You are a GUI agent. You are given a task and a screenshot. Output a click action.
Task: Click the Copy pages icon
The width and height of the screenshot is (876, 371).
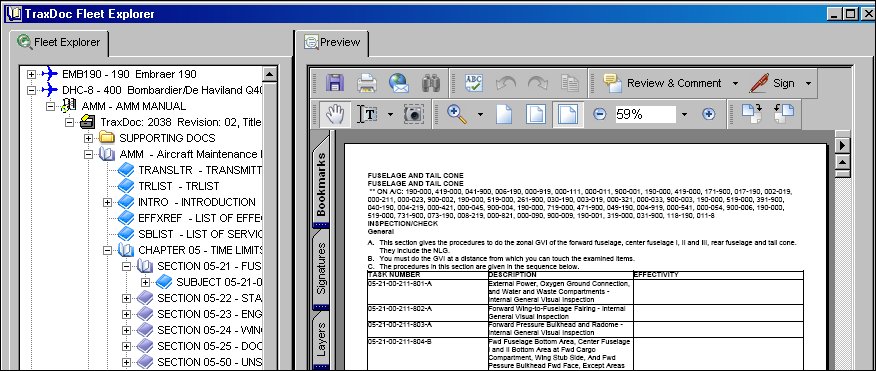click(570, 83)
